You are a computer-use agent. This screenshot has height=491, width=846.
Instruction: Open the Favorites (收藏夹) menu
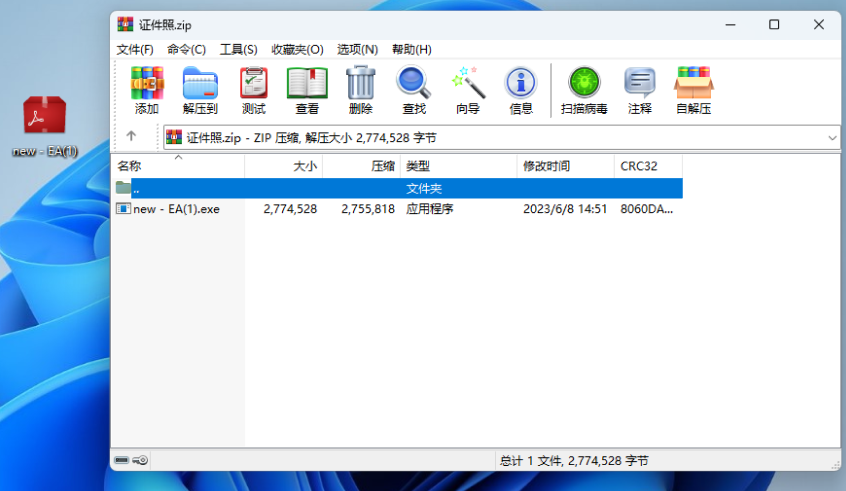[x=297, y=50]
